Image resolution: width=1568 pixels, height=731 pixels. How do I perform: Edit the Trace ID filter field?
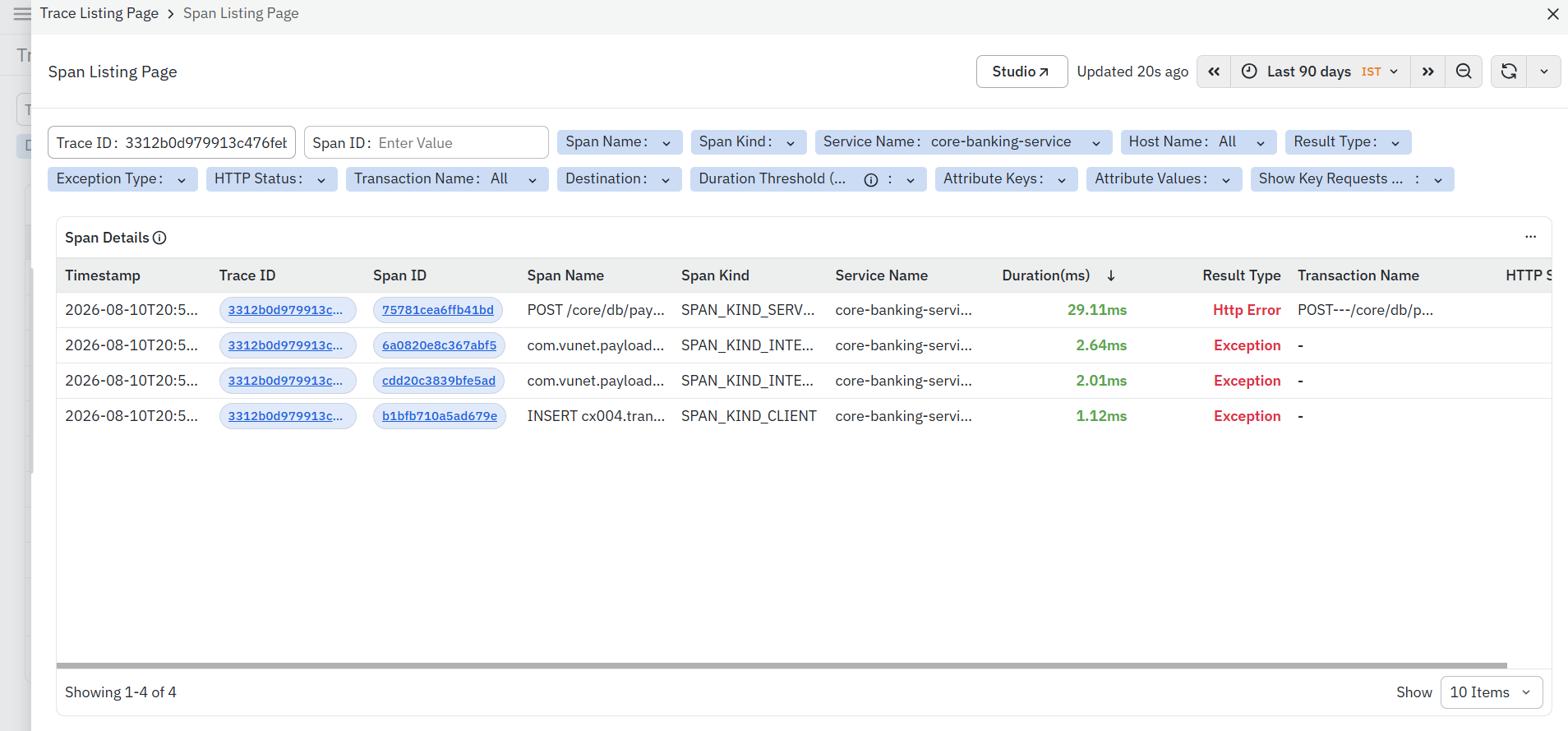click(x=172, y=142)
